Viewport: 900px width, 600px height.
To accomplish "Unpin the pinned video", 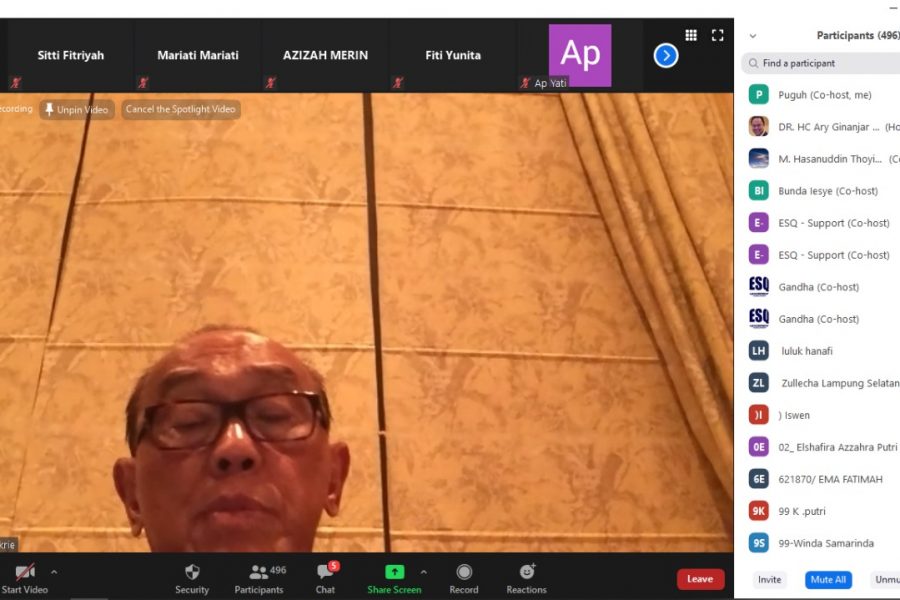I will [77, 110].
